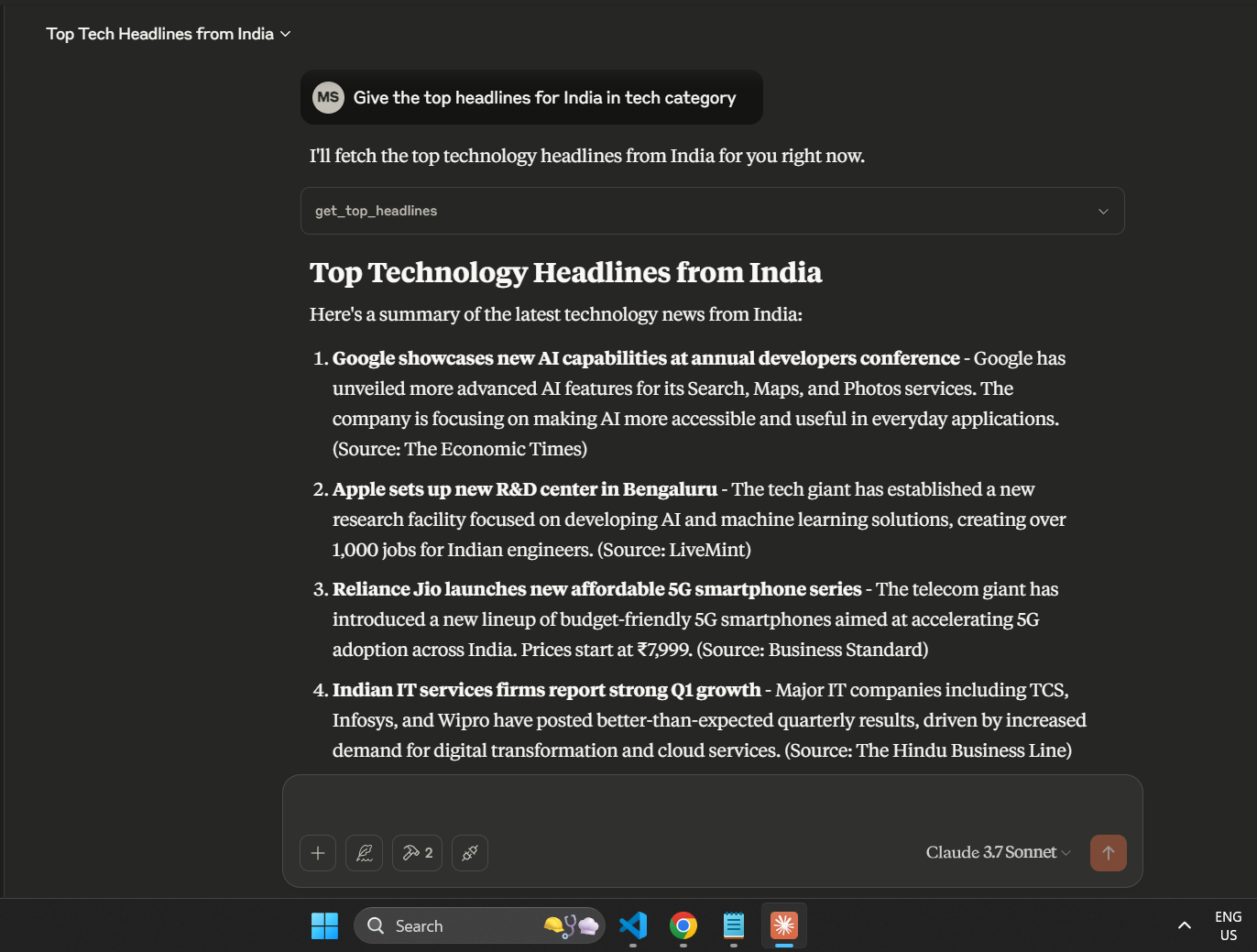Open the Claude 3.7 Sonnet model selector

point(998,852)
